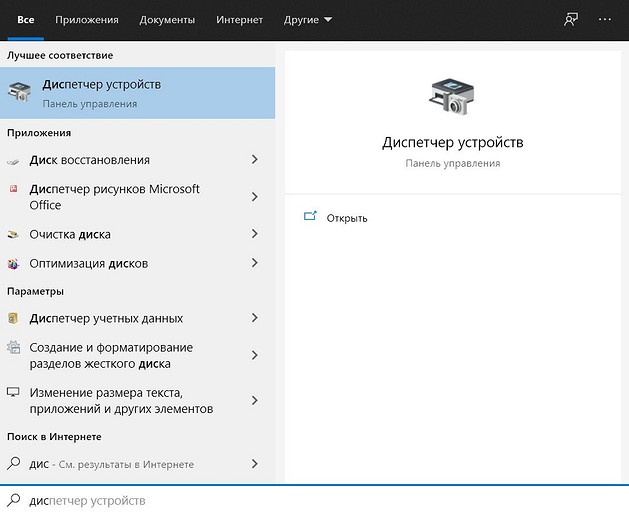The width and height of the screenshot is (629, 512).
Task: Click the Диспетчер устройств icon in best match
Action: (x=19, y=93)
